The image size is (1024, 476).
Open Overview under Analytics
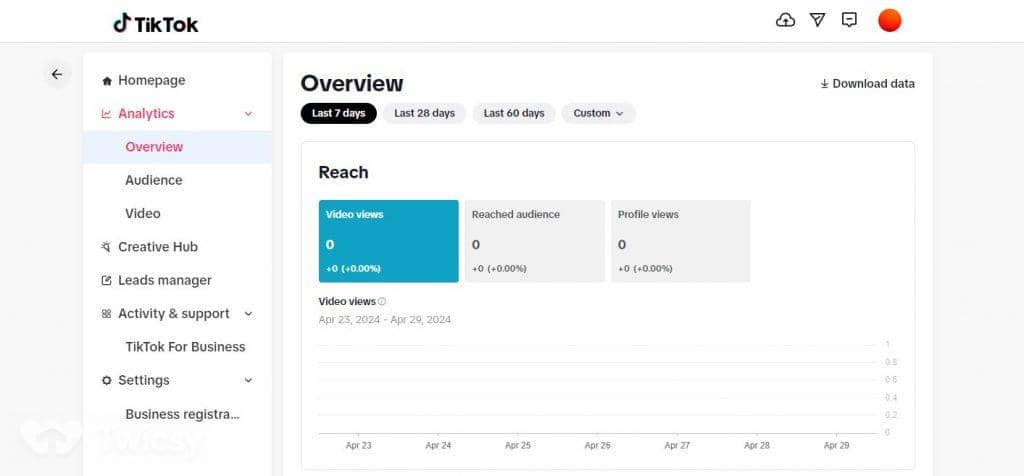(x=177, y=147)
